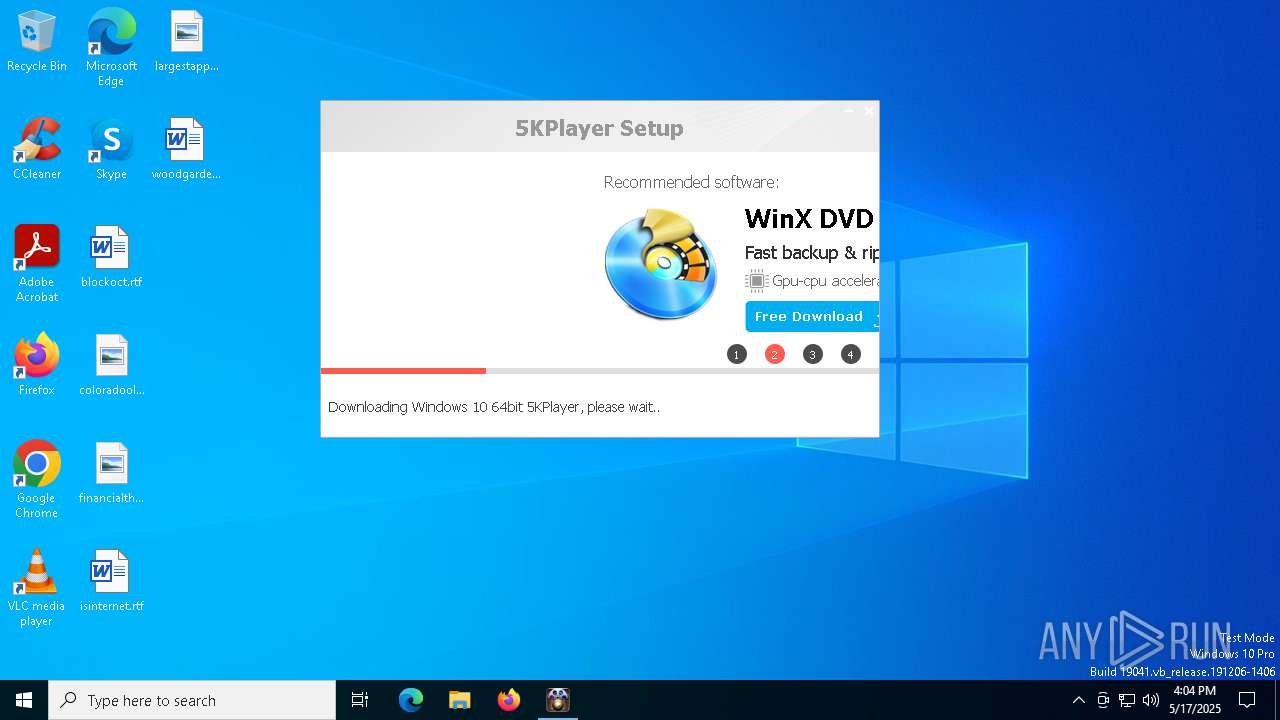The image size is (1280, 720).
Task: Click the Meet Now tray icon
Action: point(1103,700)
